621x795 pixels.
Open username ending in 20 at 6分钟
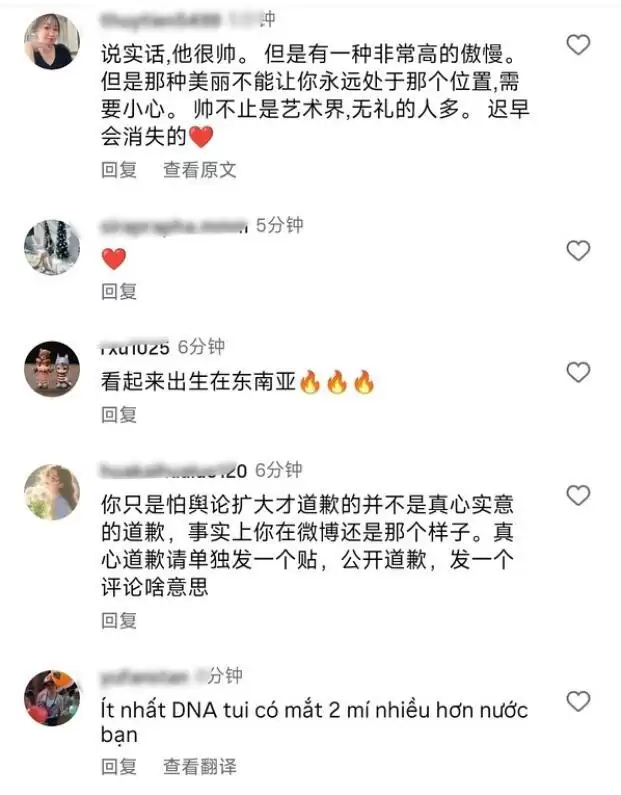173,471
